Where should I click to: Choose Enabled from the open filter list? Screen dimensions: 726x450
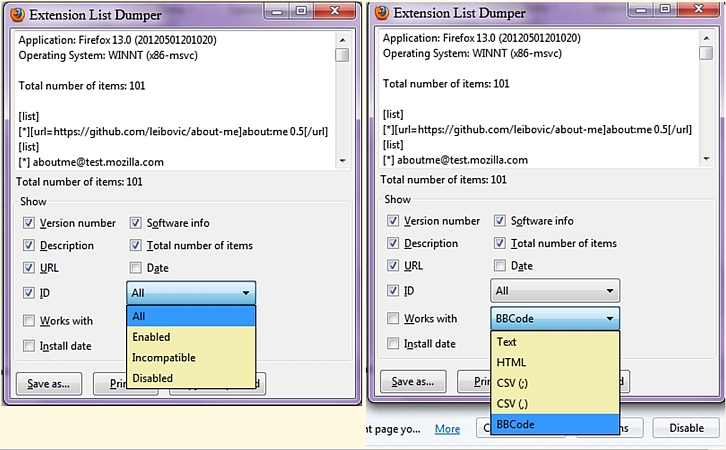click(151, 337)
